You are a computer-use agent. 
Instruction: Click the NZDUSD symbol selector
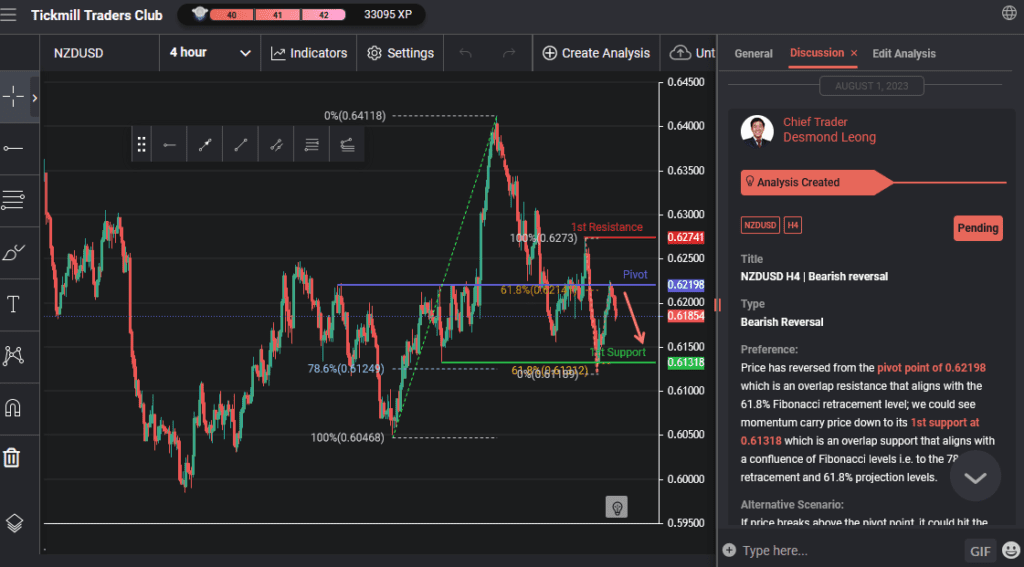[x=99, y=53]
